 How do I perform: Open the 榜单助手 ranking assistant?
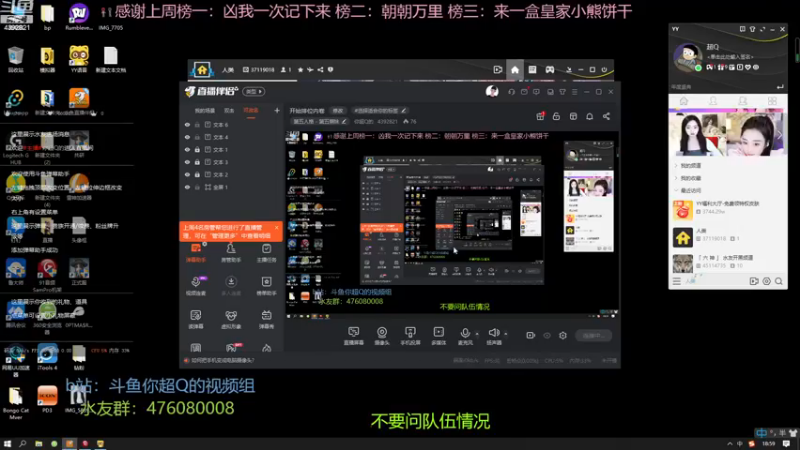266,286
